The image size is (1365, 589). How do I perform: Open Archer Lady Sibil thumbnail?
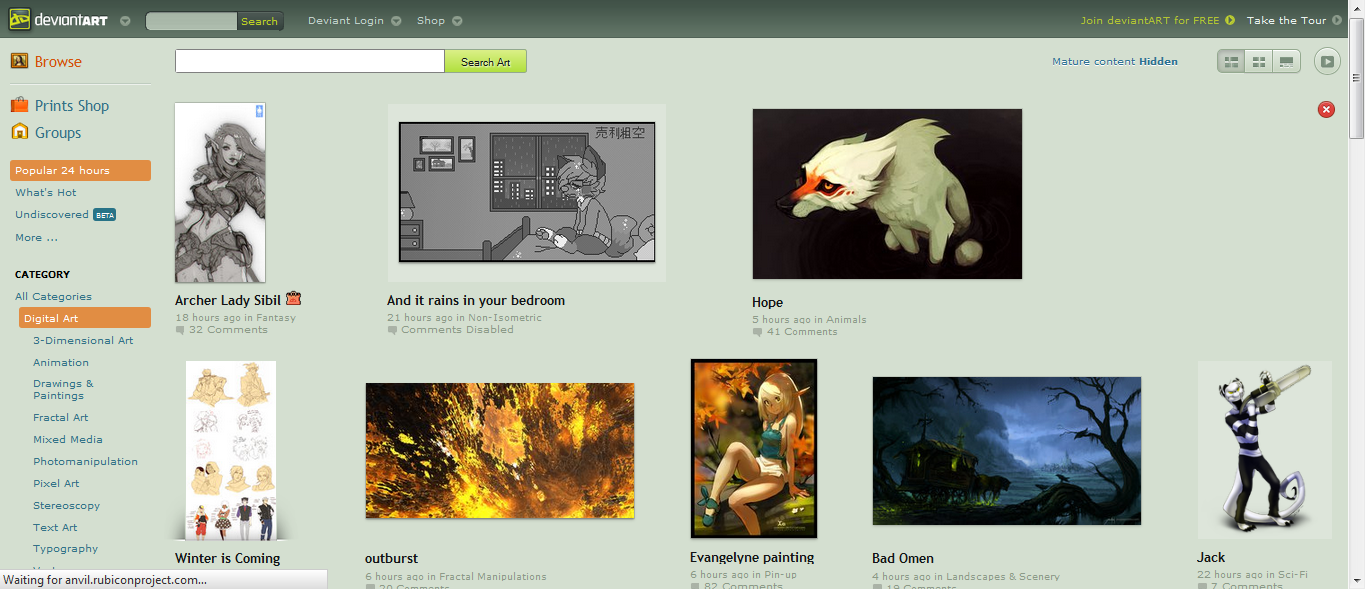(220, 193)
